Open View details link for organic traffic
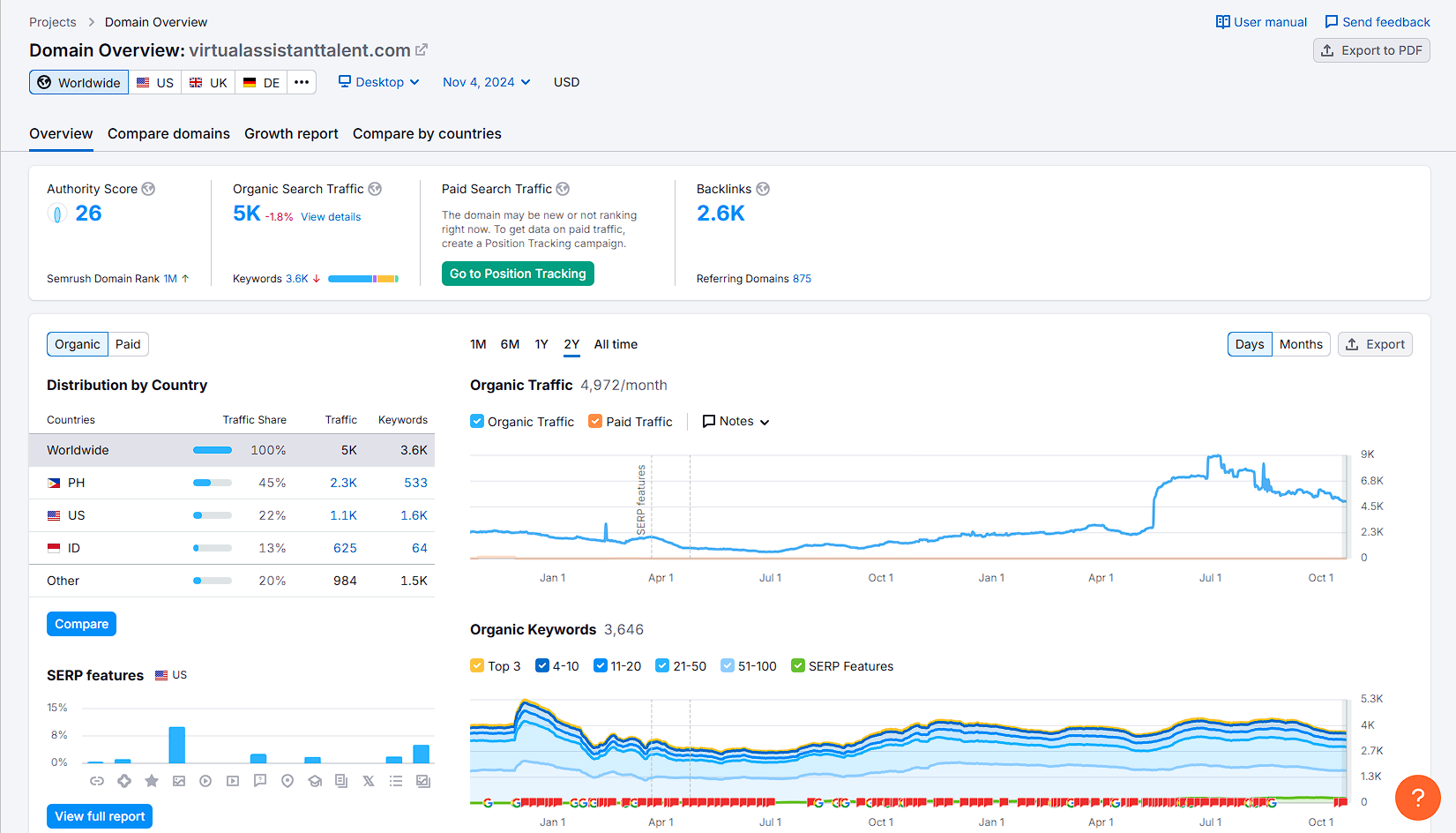This screenshot has width=1456, height=833. pos(331,217)
